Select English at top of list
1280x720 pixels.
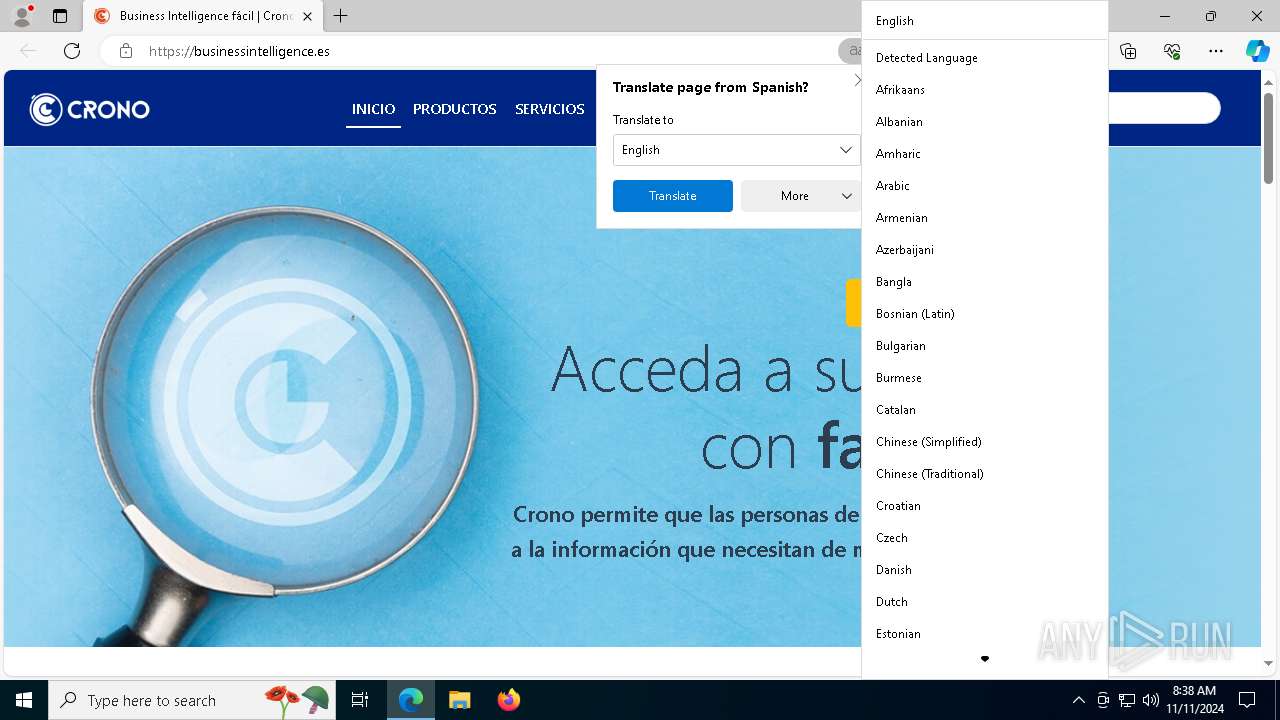[985, 21]
